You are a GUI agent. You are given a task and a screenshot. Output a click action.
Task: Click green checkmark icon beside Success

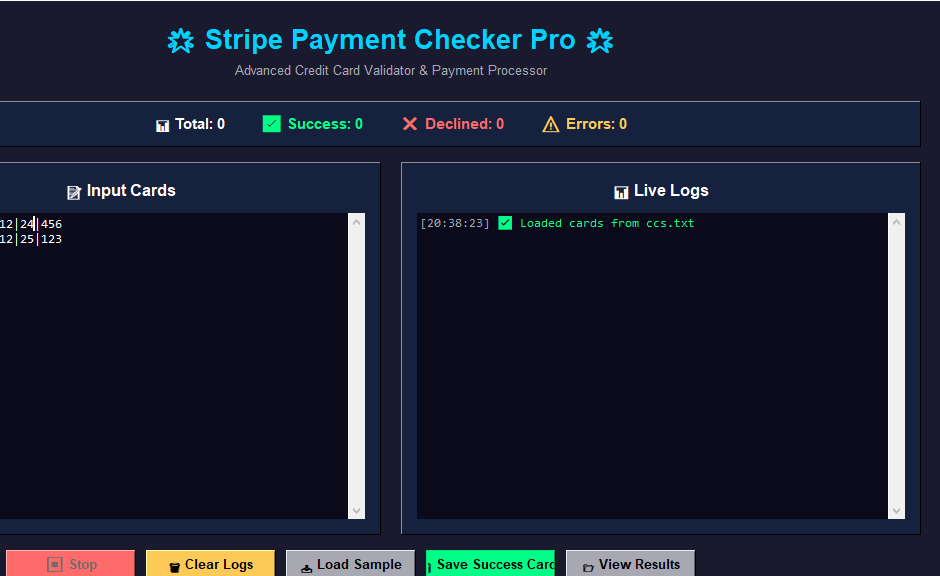272,123
